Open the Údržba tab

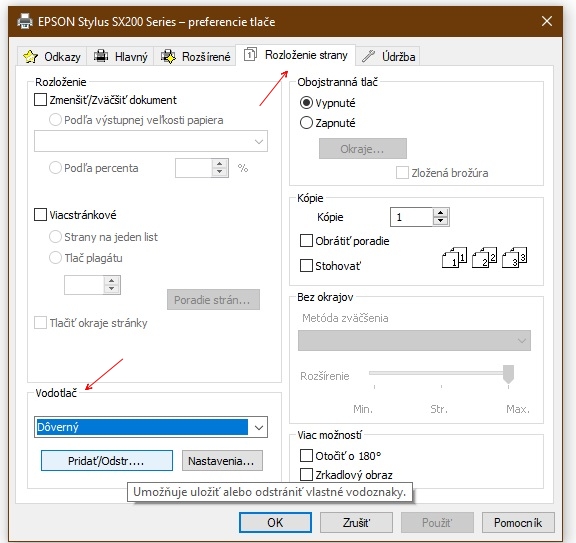coord(388,57)
